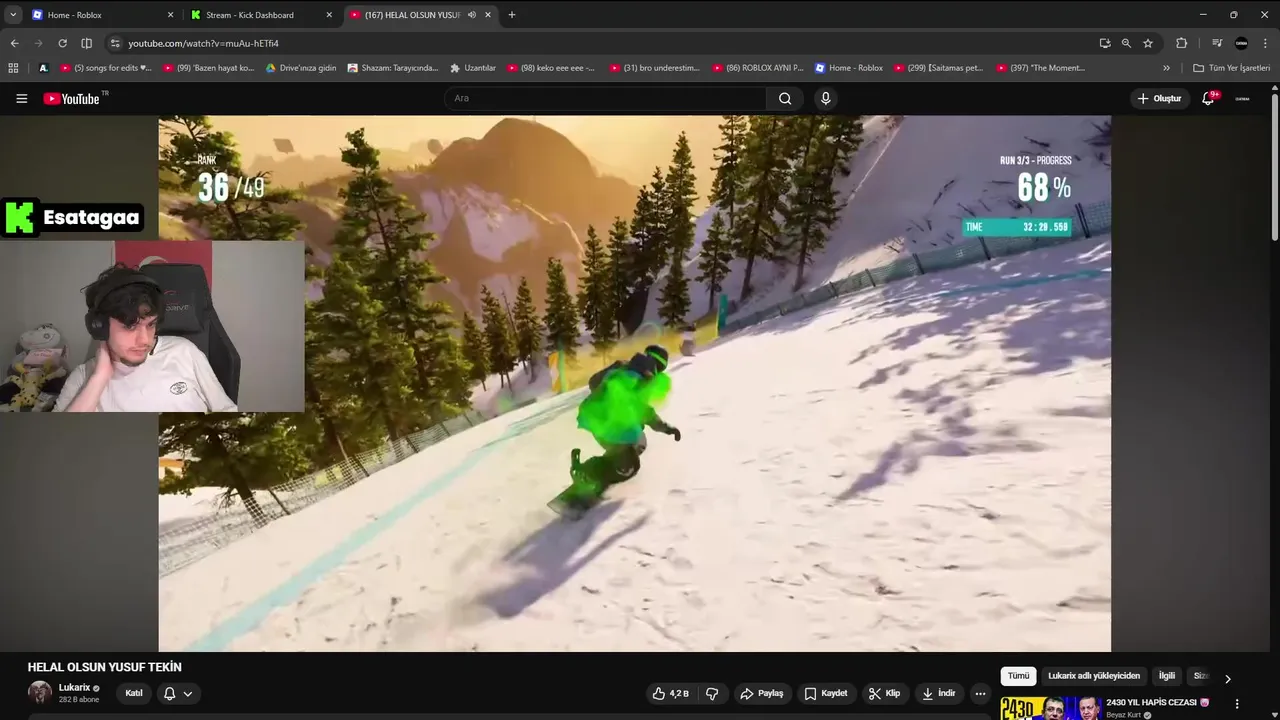The width and height of the screenshot is (1280, 720).
Task: Close the Stream - Kick Dashboard tab
Action: (329, 15)
